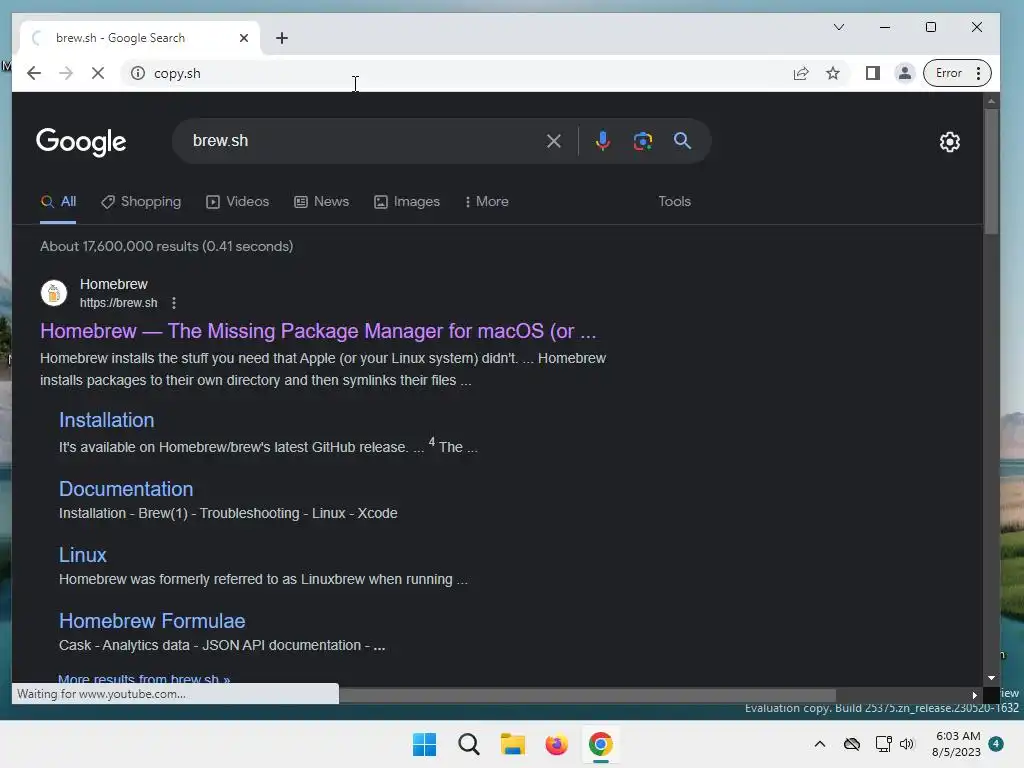Screen dimensions: 1024x768
Task: Open the tab search dropdown arrow
Action: click(x=839, y=27)
